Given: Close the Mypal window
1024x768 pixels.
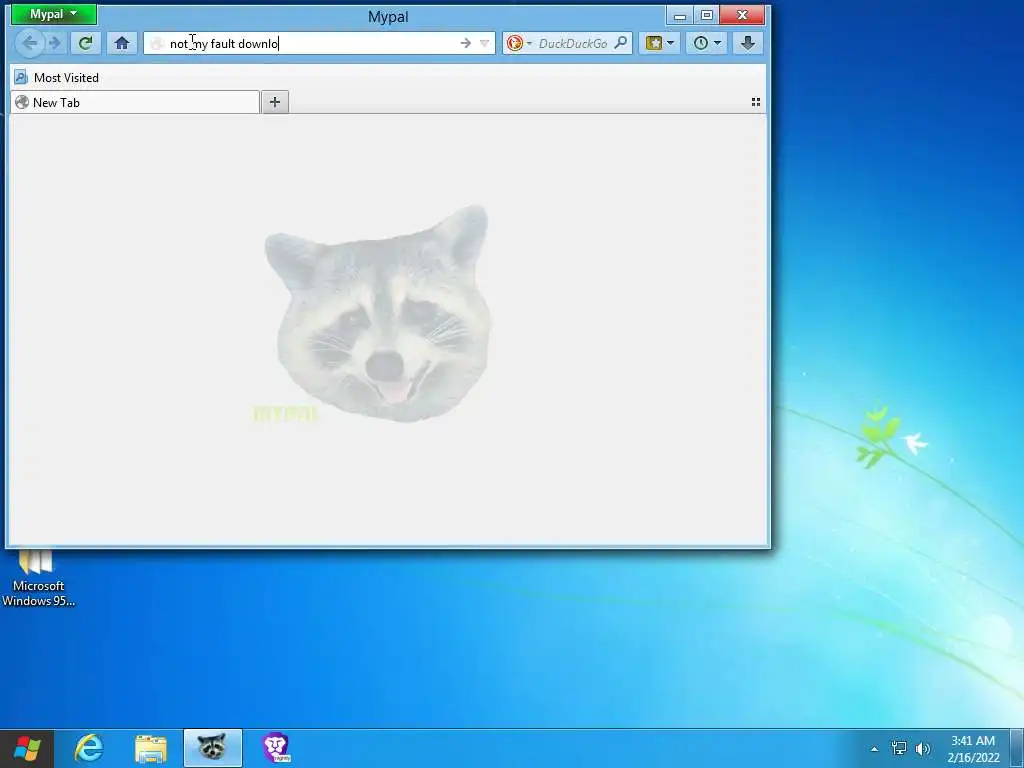Looking at the screenshot, I should point(743,15).
